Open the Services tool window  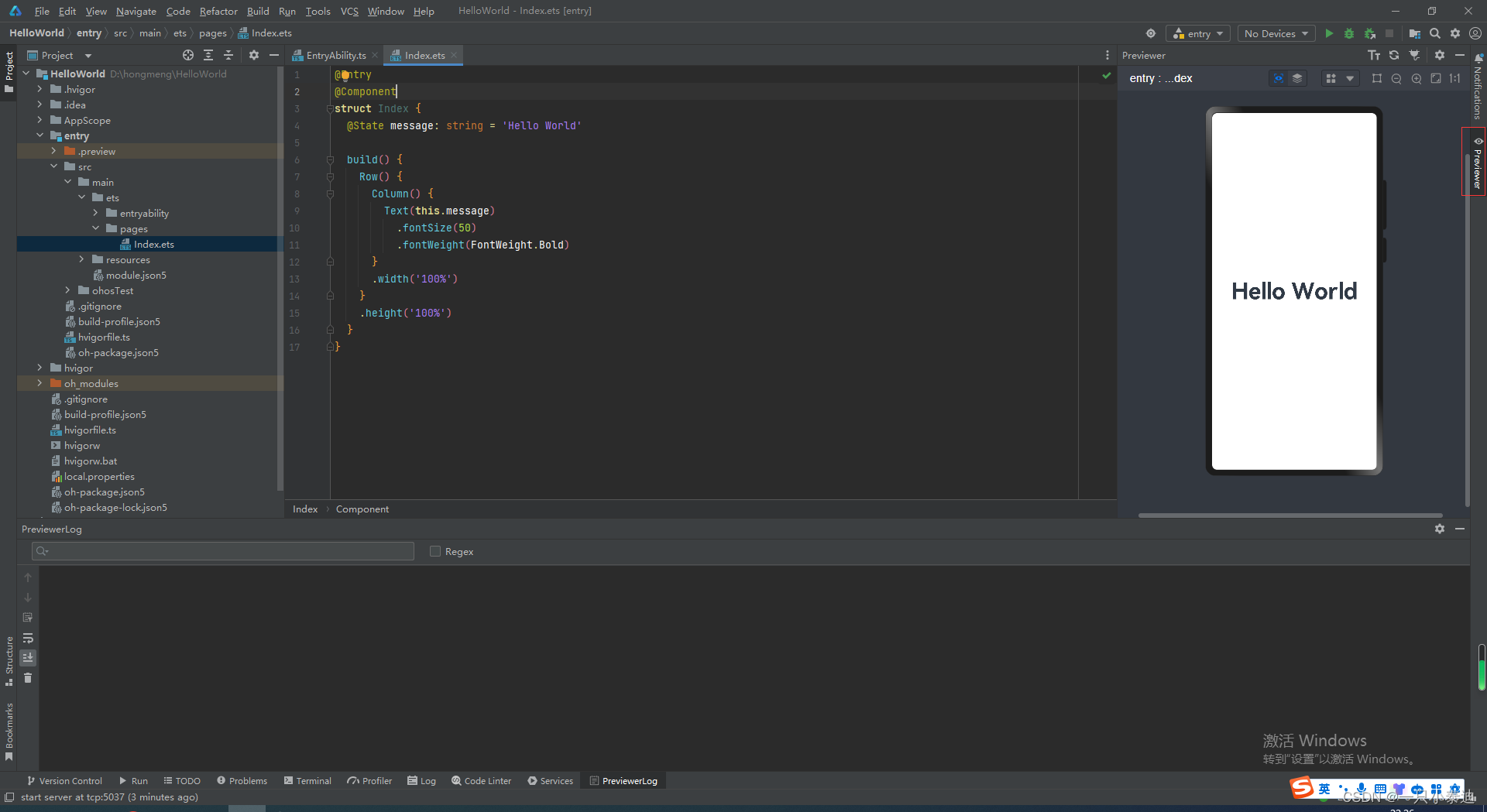click(551, 780)
